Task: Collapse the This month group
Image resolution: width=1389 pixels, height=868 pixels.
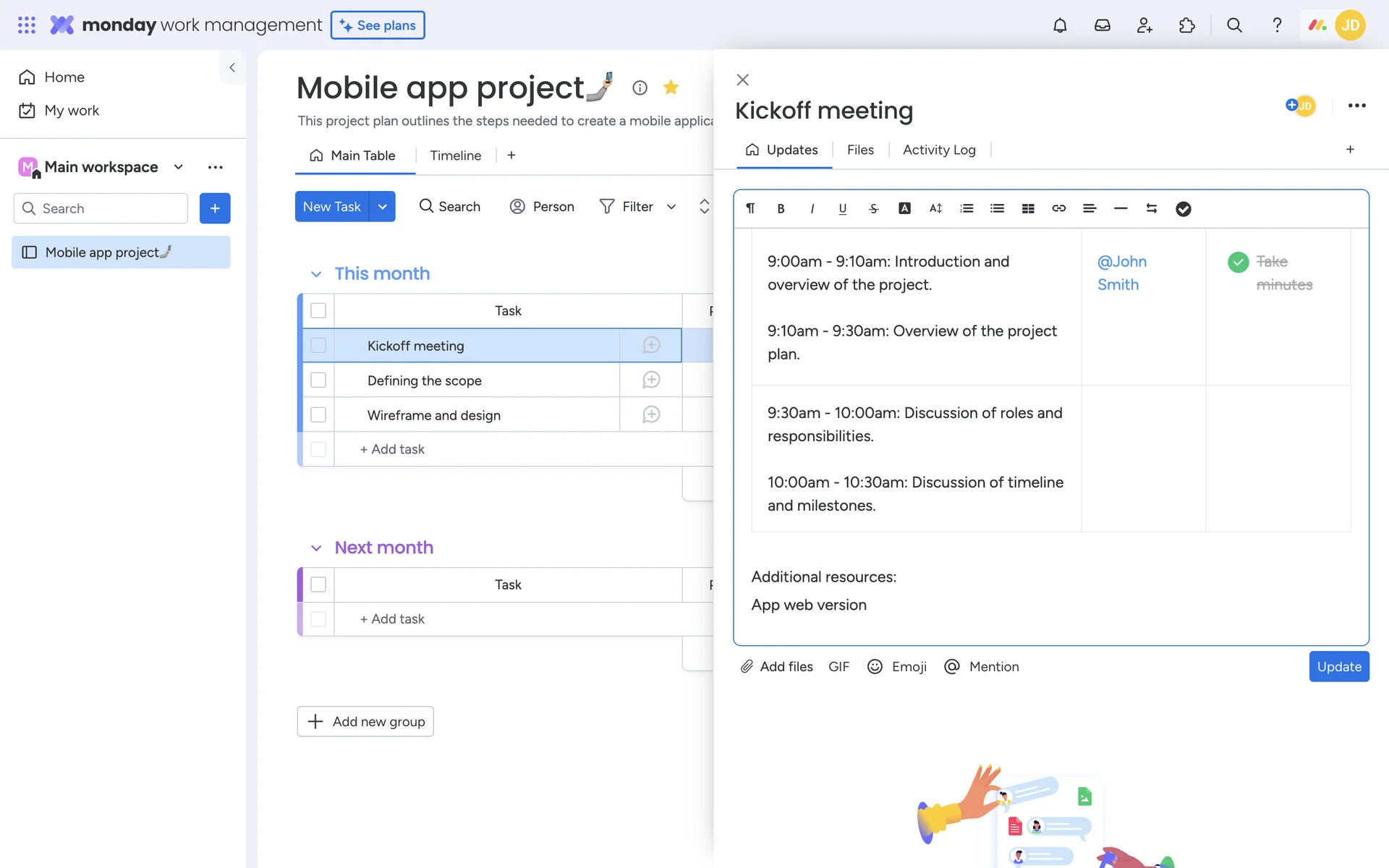Action: click(x=316, y=274)
